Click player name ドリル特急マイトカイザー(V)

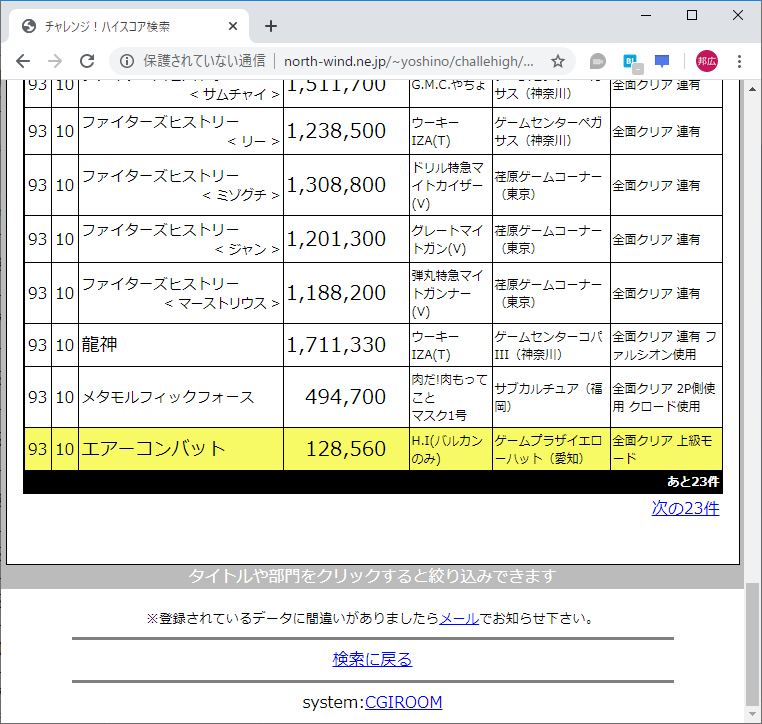tap(448, 186)
